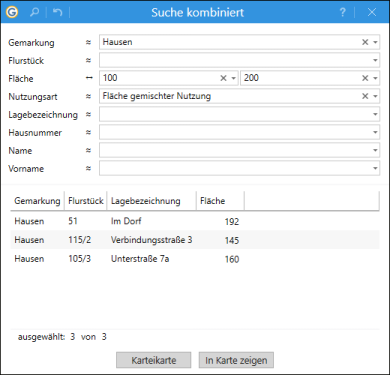Click the Fläche value 192

[232, 222]
